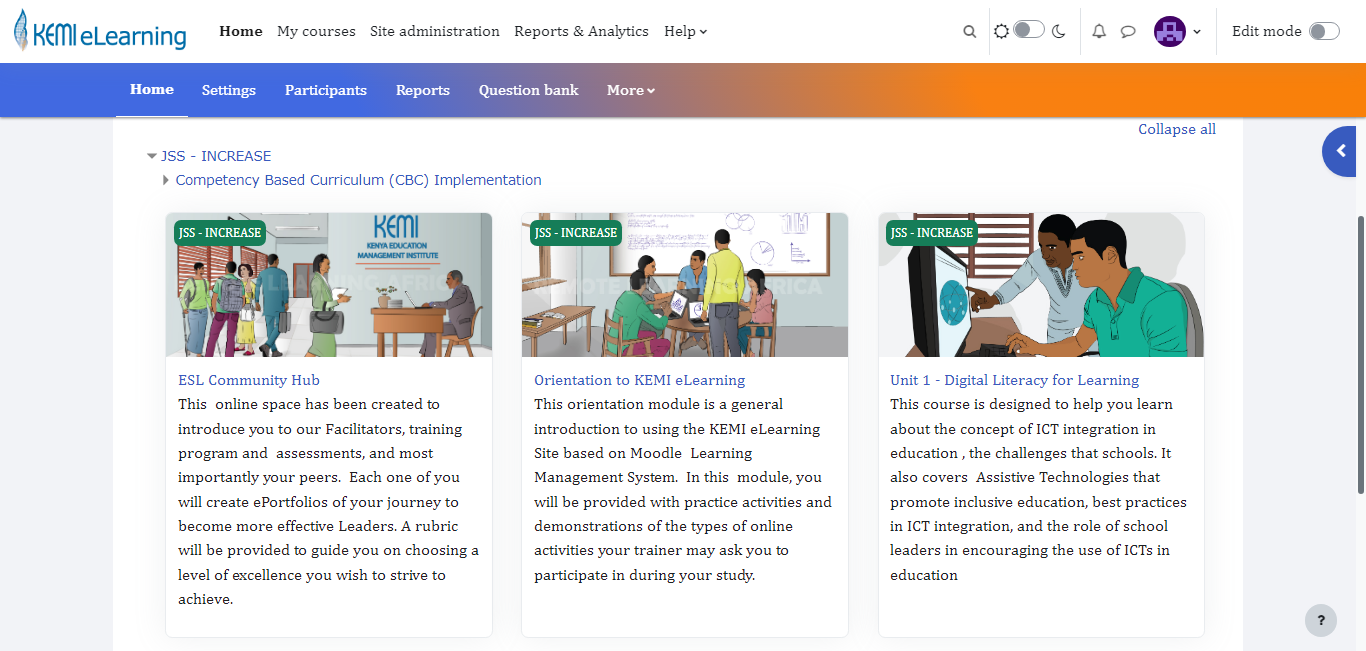Select the Home tab in orange bar

click(152, 89)
